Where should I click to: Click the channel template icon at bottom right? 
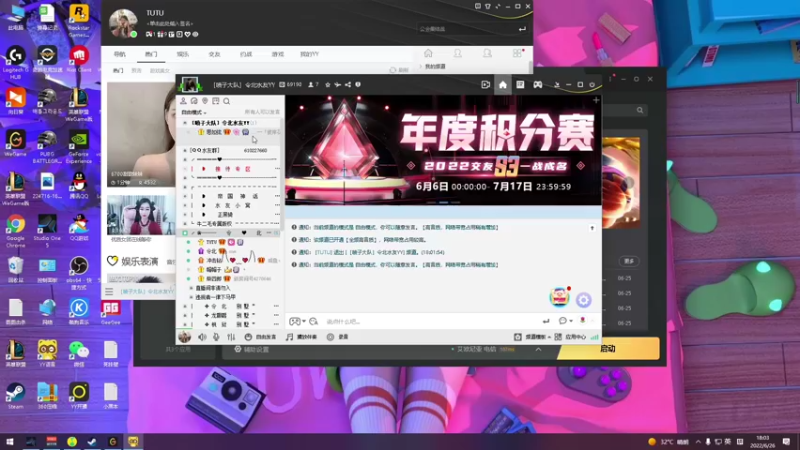(517, 337)
